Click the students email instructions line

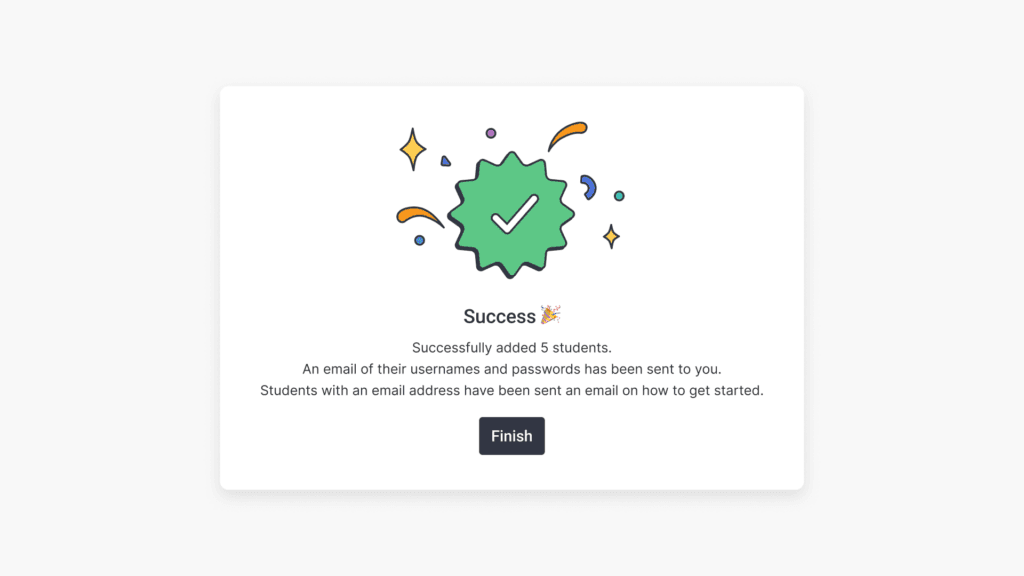tap(512, 390)
